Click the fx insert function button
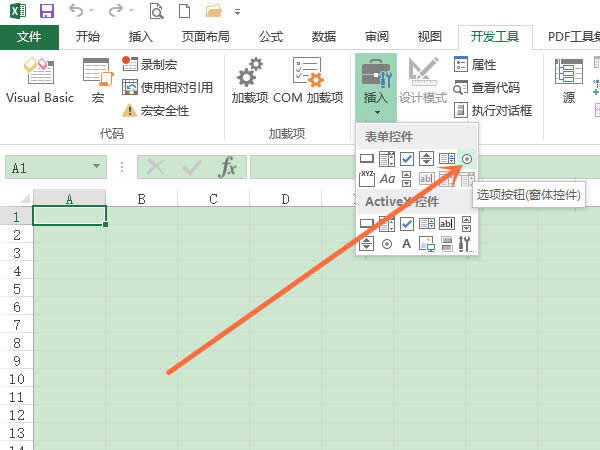 (228, 167)
